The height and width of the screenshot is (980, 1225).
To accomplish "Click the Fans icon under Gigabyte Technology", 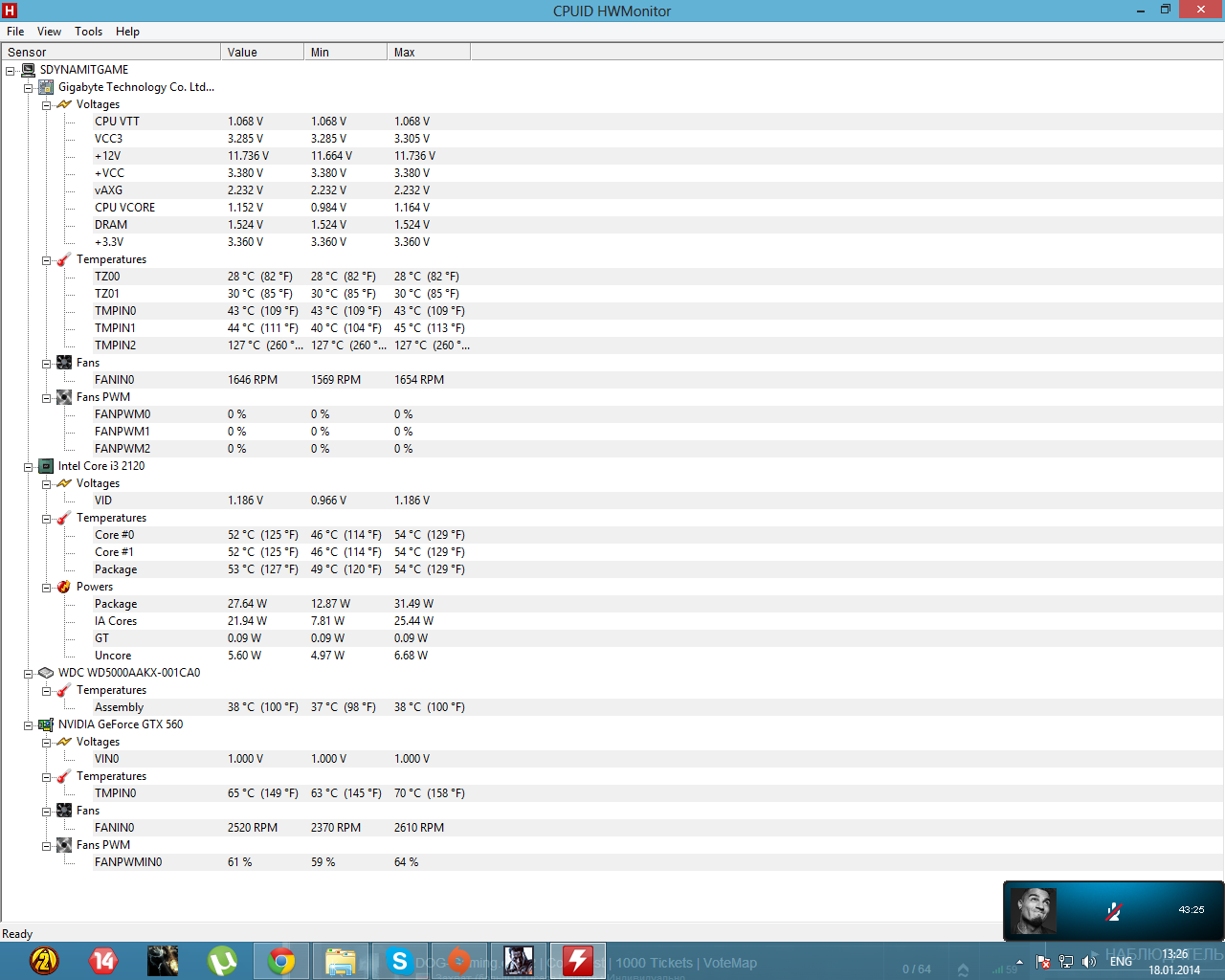I will [x=64, y=363].
